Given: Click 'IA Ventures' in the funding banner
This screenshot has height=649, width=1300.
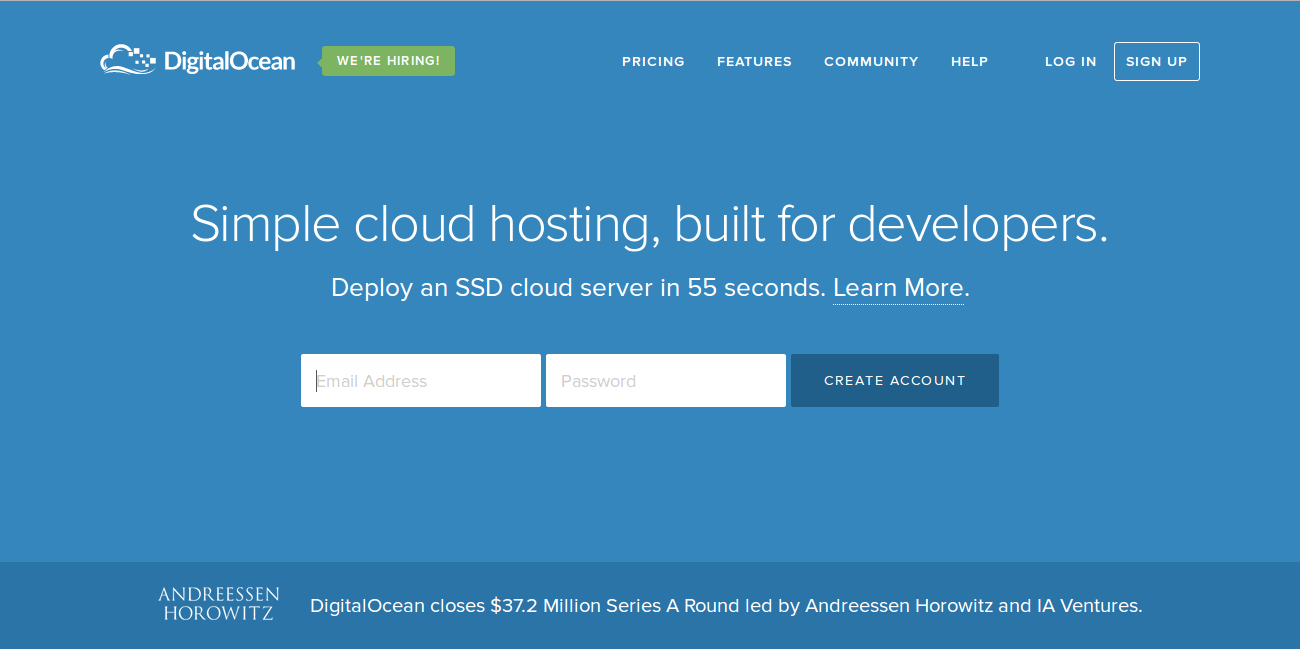Looking at the screenshot, I should coord(1087,606).
